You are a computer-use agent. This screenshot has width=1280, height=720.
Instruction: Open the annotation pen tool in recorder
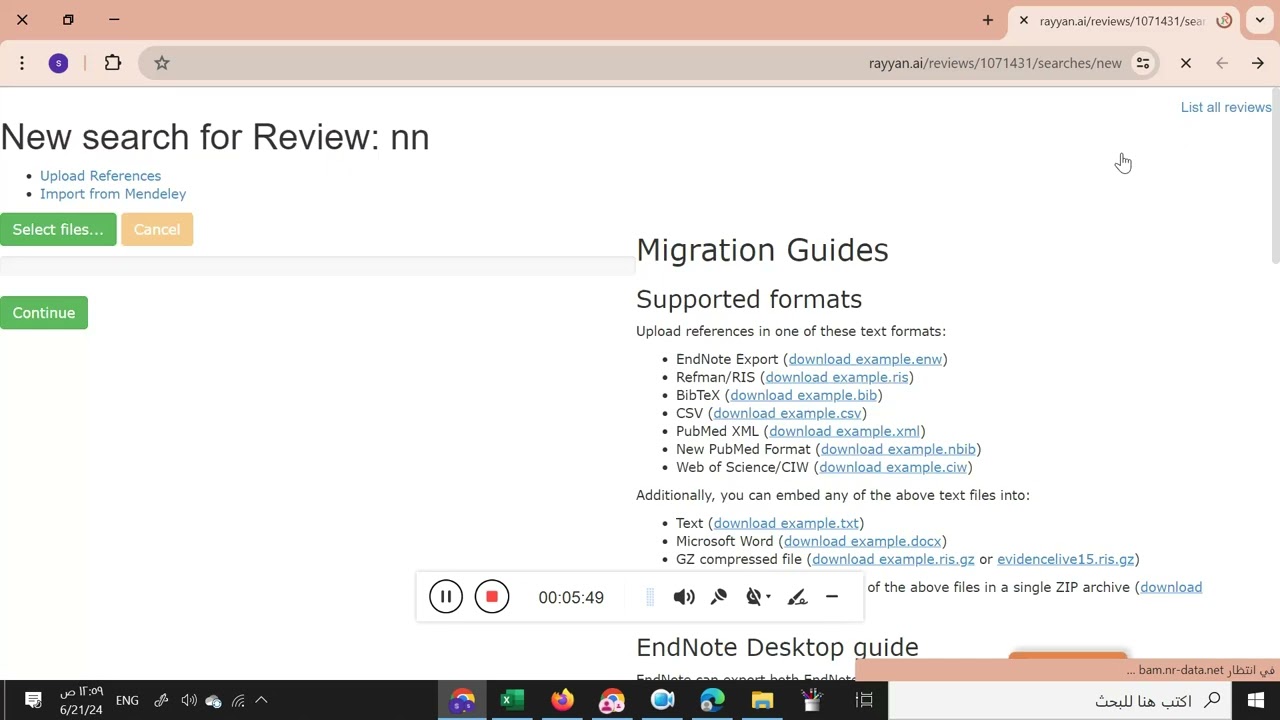(x=797, y=597)
